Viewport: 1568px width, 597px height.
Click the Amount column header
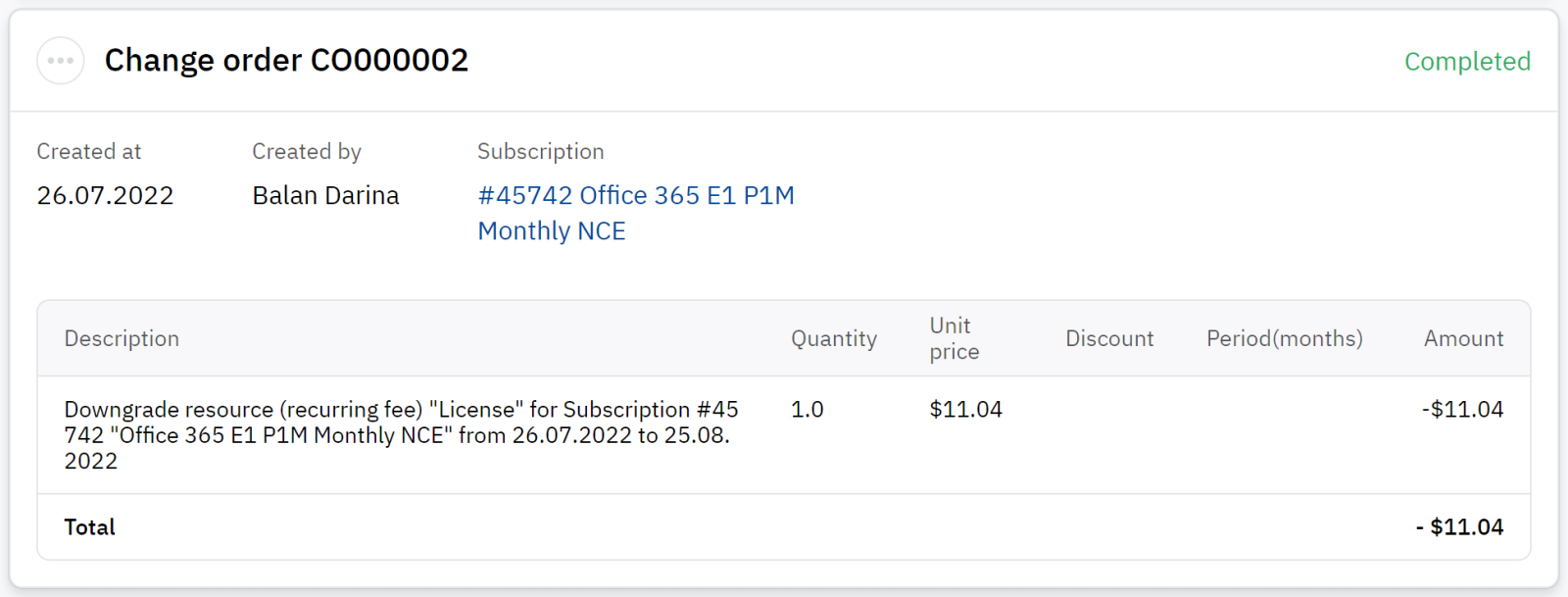tap(1463, 339)
